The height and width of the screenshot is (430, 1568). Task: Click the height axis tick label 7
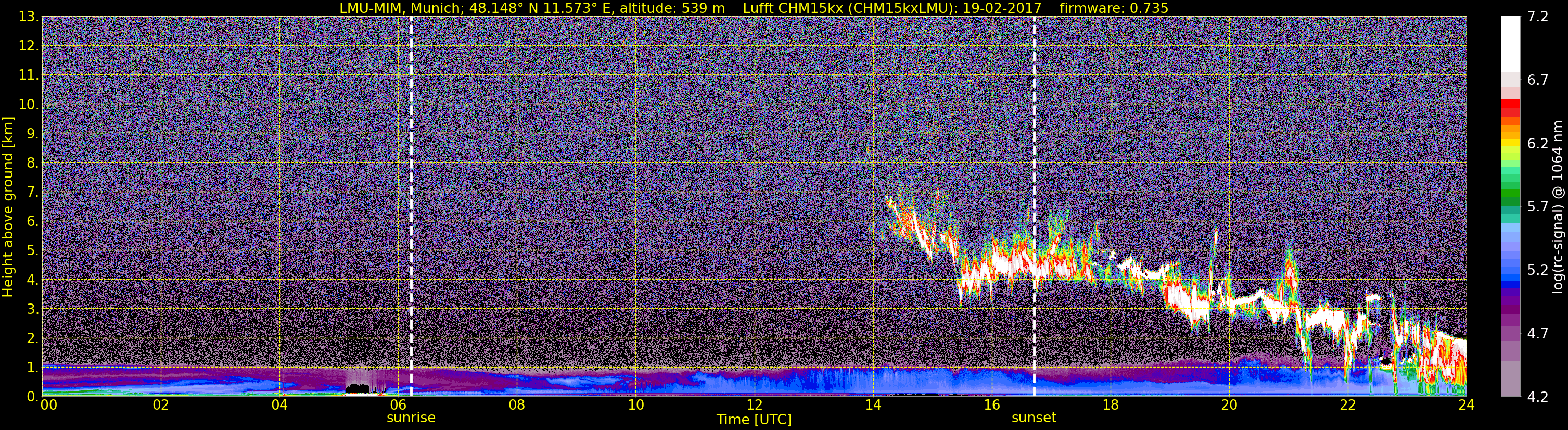point(32,192)
